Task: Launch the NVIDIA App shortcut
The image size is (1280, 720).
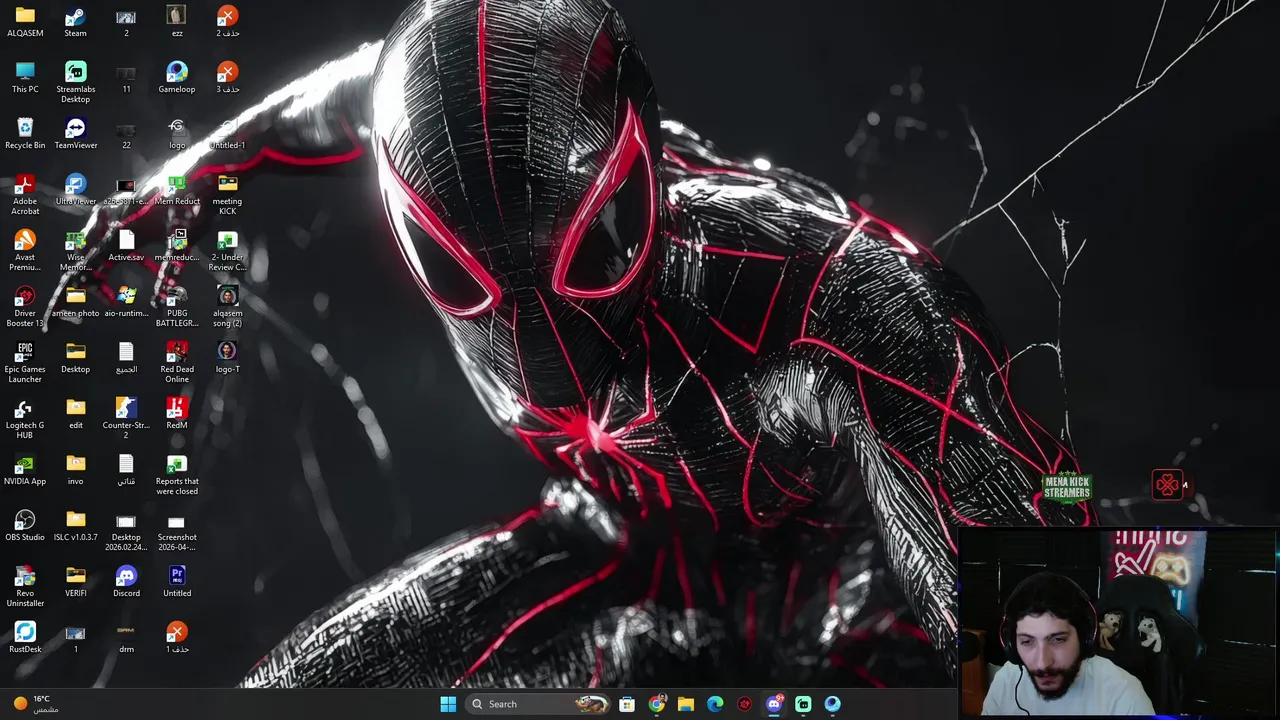Action: [x=25, y=469]
